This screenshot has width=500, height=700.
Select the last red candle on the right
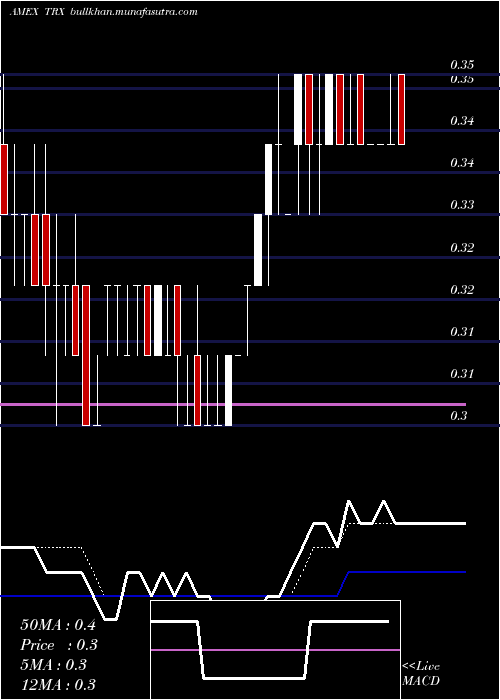tap(401, 109)
